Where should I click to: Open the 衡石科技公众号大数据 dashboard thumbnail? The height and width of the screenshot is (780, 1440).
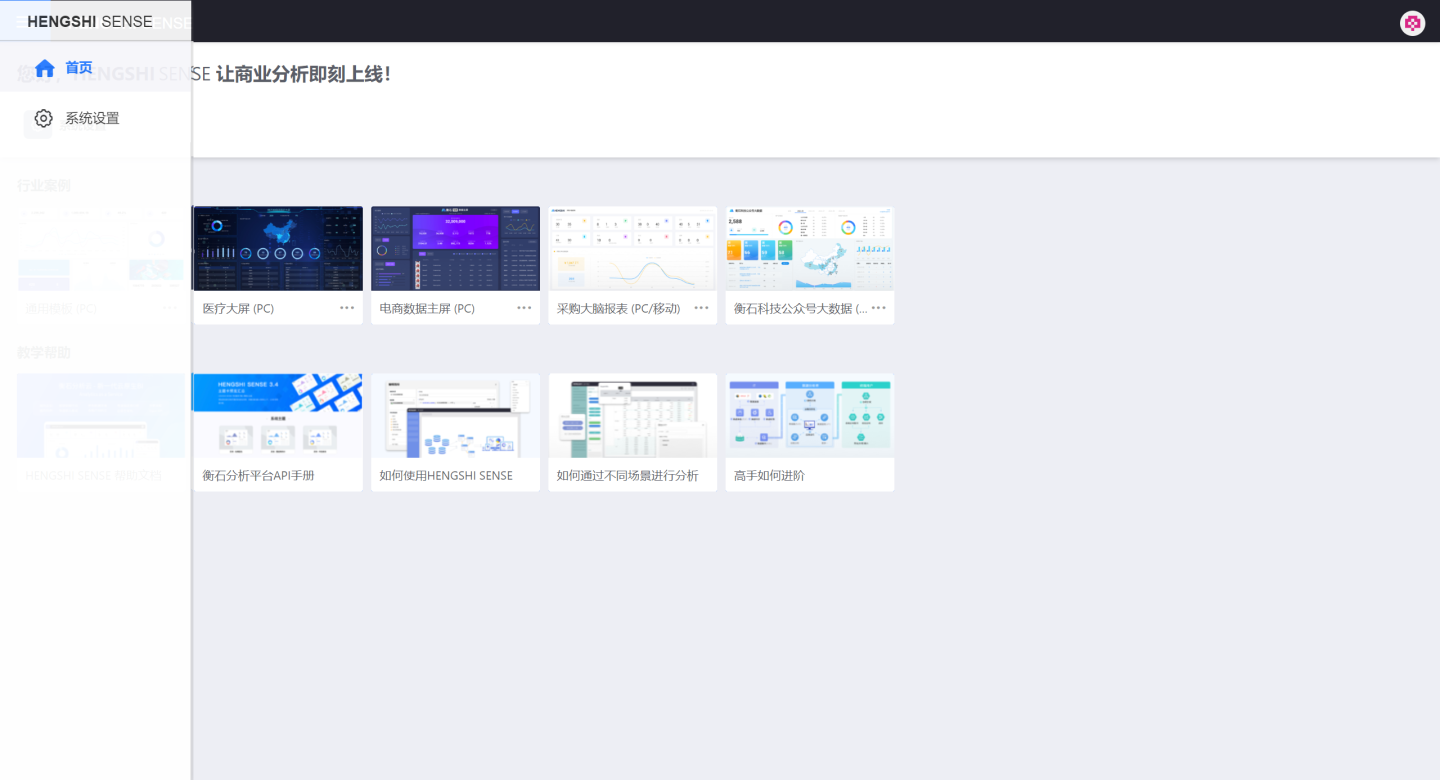pos(809,249)
